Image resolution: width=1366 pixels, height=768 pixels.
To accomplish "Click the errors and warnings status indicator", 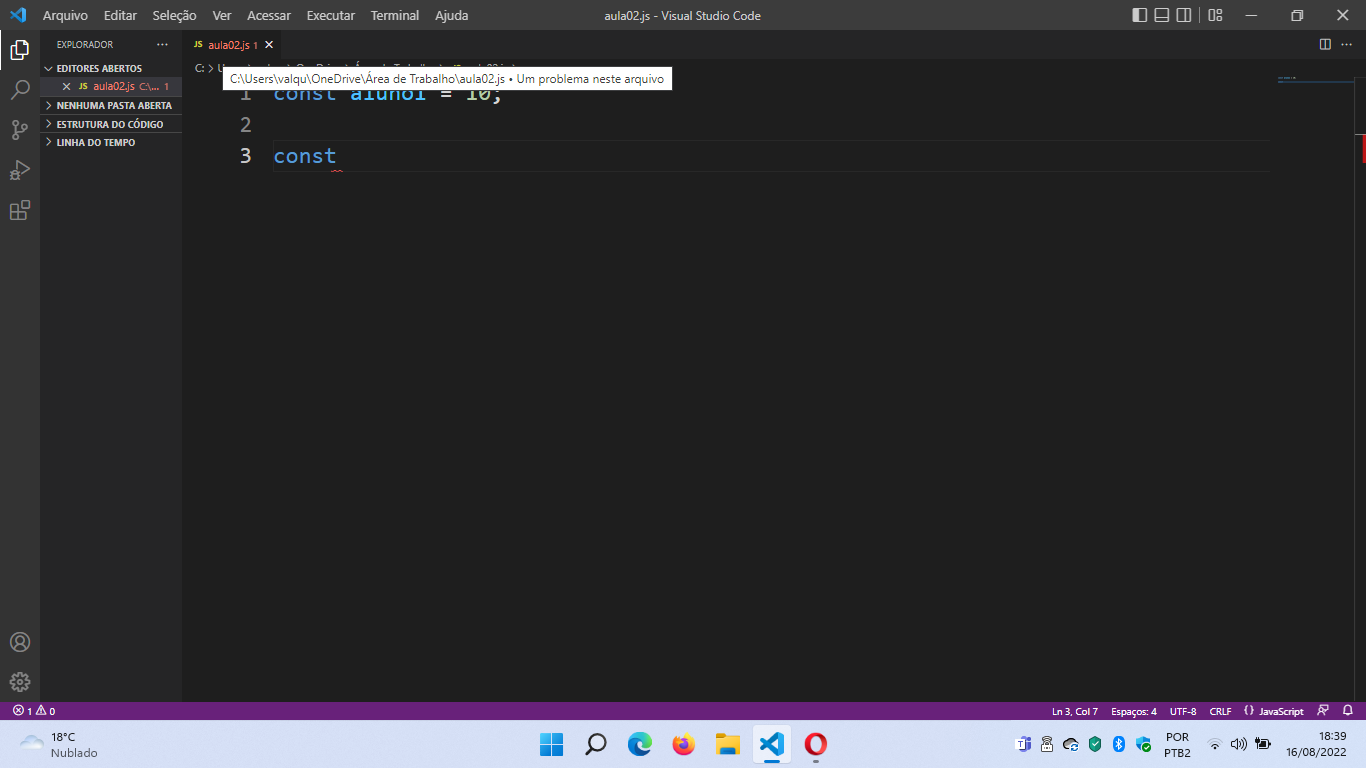I will pyautogui.click(x=34, y=711).
